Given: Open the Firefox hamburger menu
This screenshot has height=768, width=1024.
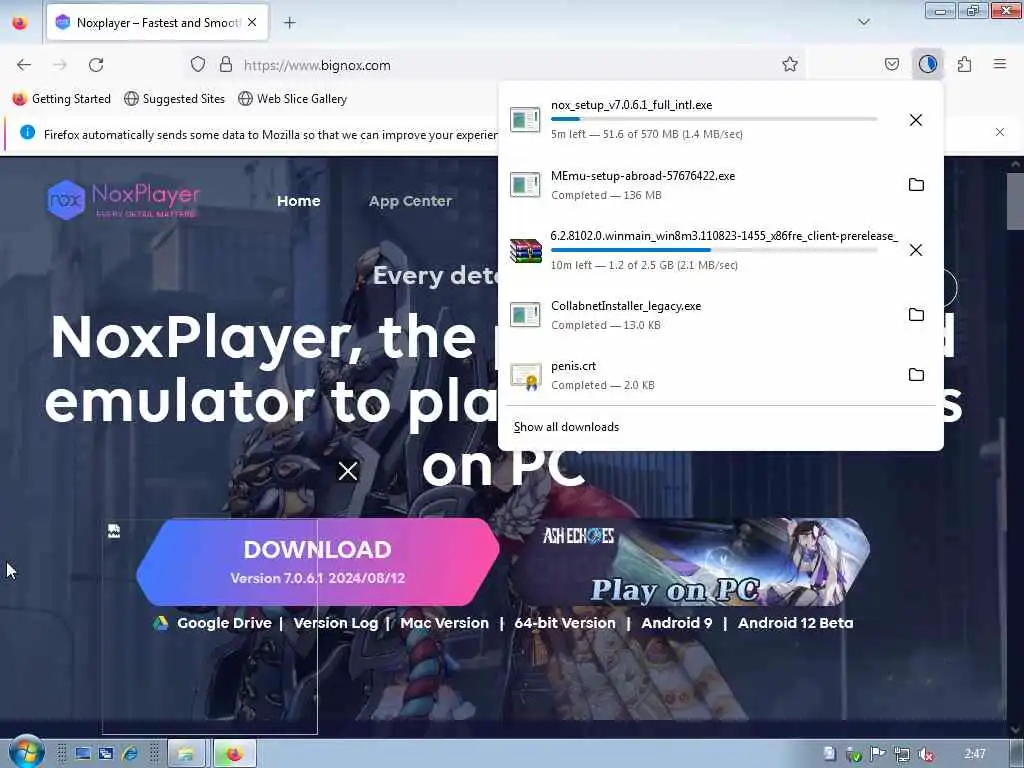Looking at the screenshot, I should (1000, 64).
